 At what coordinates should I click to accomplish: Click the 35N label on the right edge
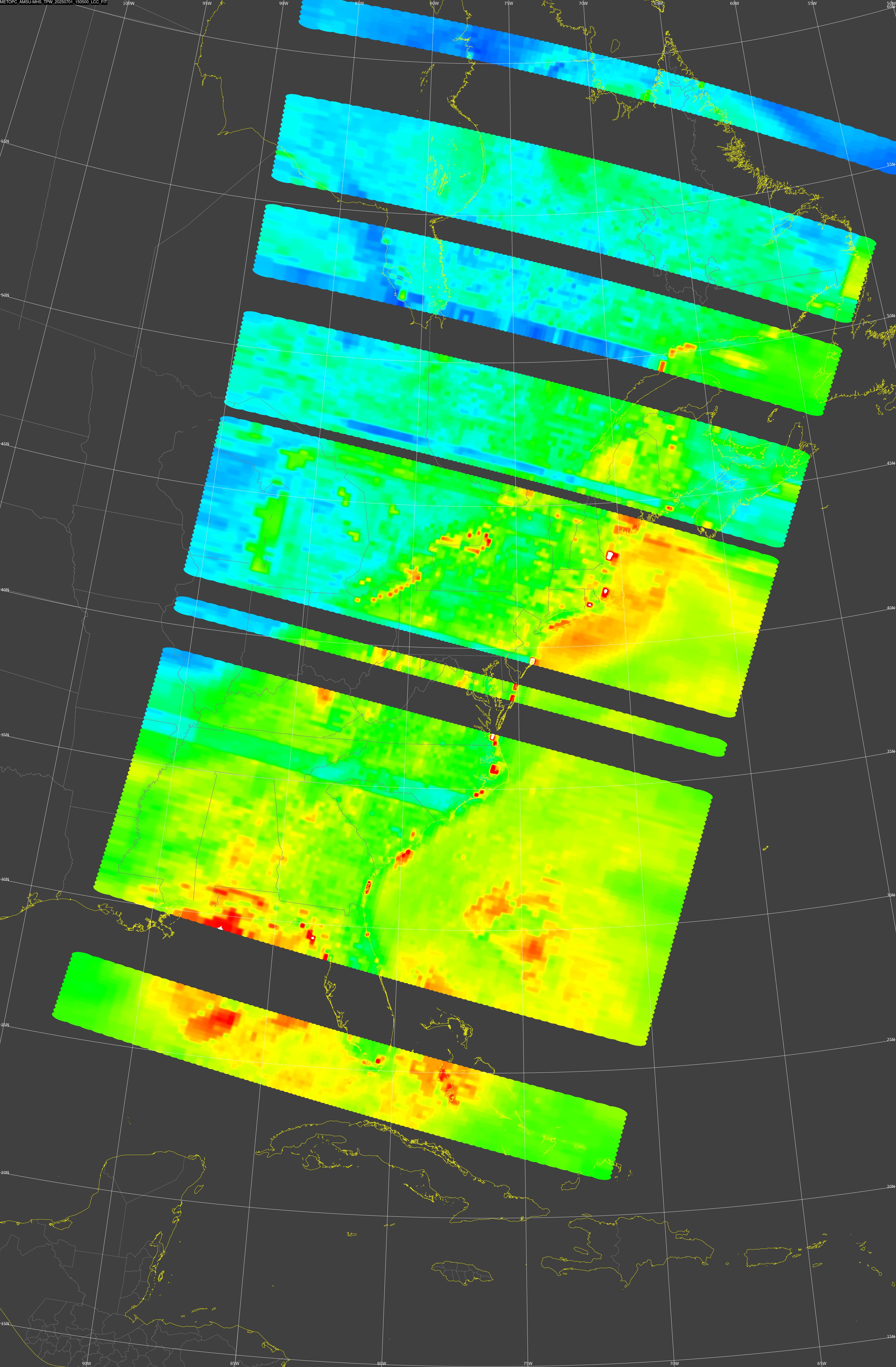coord(891,752)
